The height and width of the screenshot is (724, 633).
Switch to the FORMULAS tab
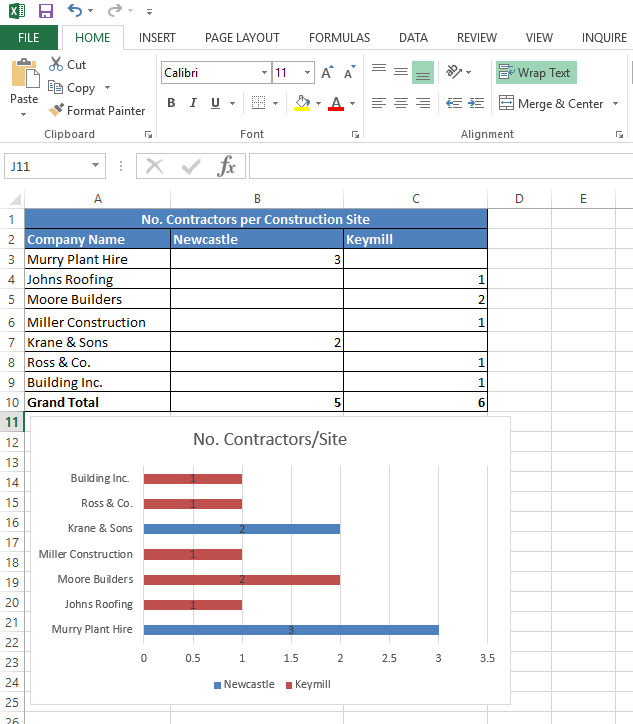point(339,37)
